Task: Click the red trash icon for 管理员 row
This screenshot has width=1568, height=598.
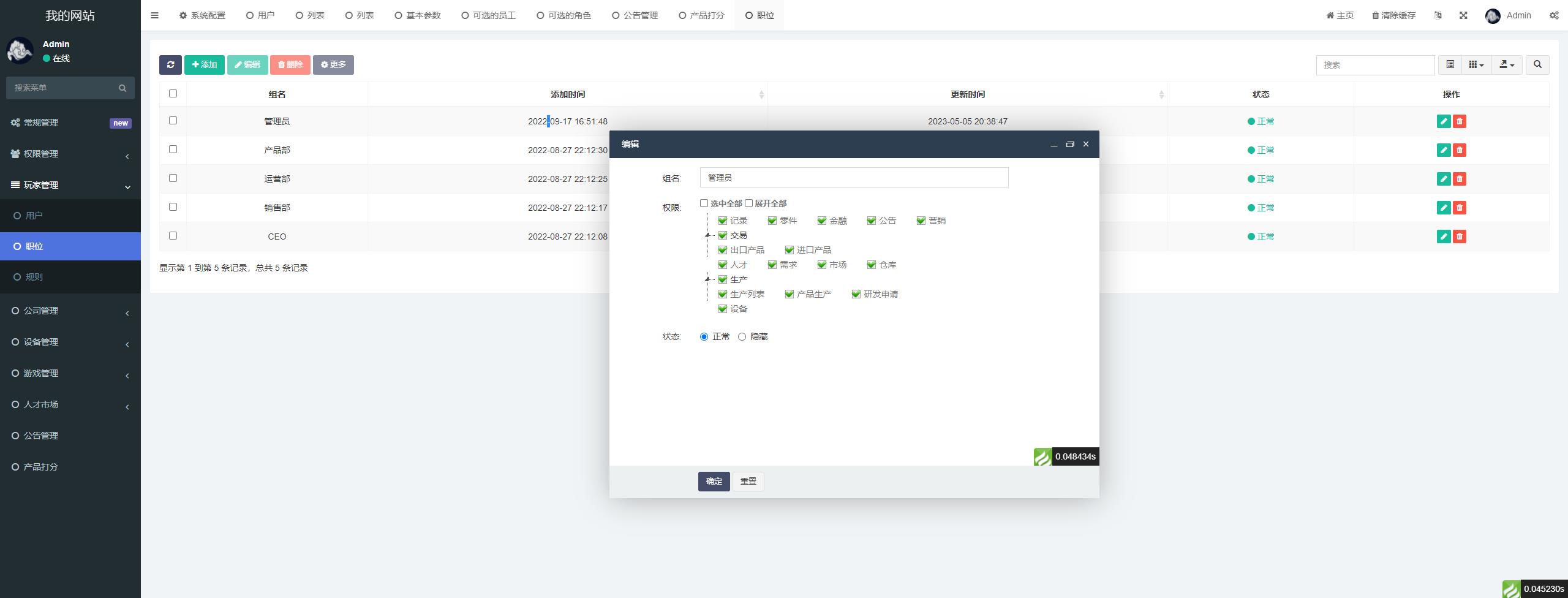Action: tap(1459, 121)
